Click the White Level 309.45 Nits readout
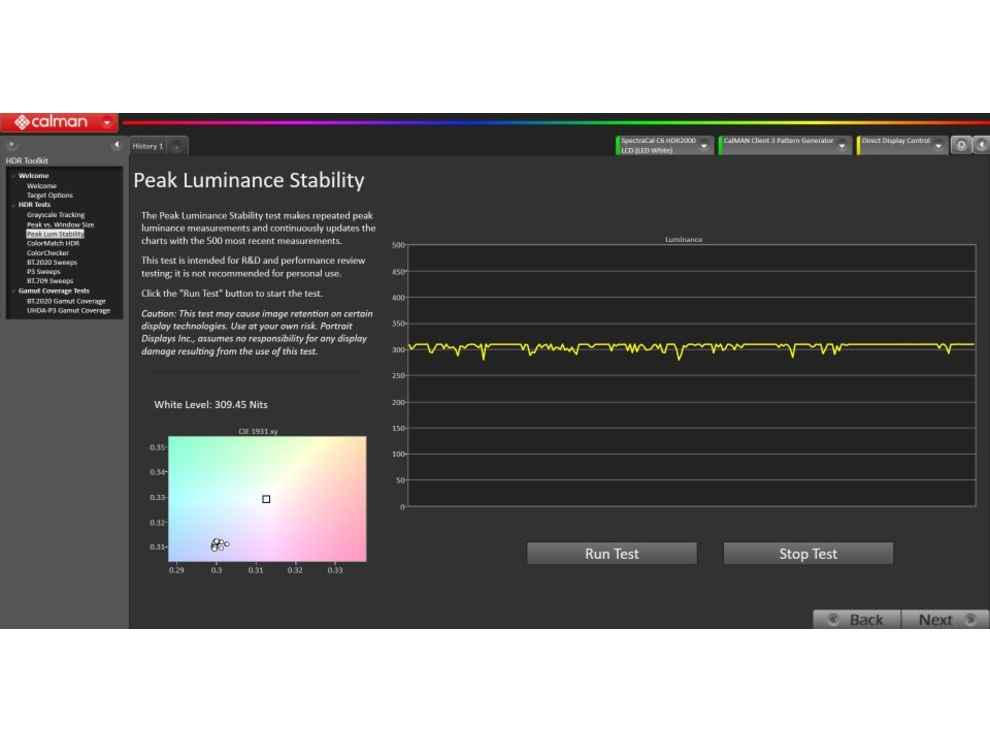This screenshot has width=990, height=742. (x=211, y=405)
